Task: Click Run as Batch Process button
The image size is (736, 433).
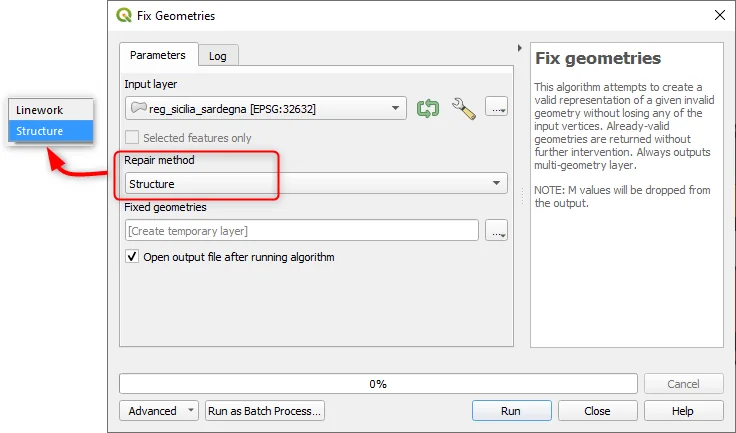Action: [x=264, y=411]
